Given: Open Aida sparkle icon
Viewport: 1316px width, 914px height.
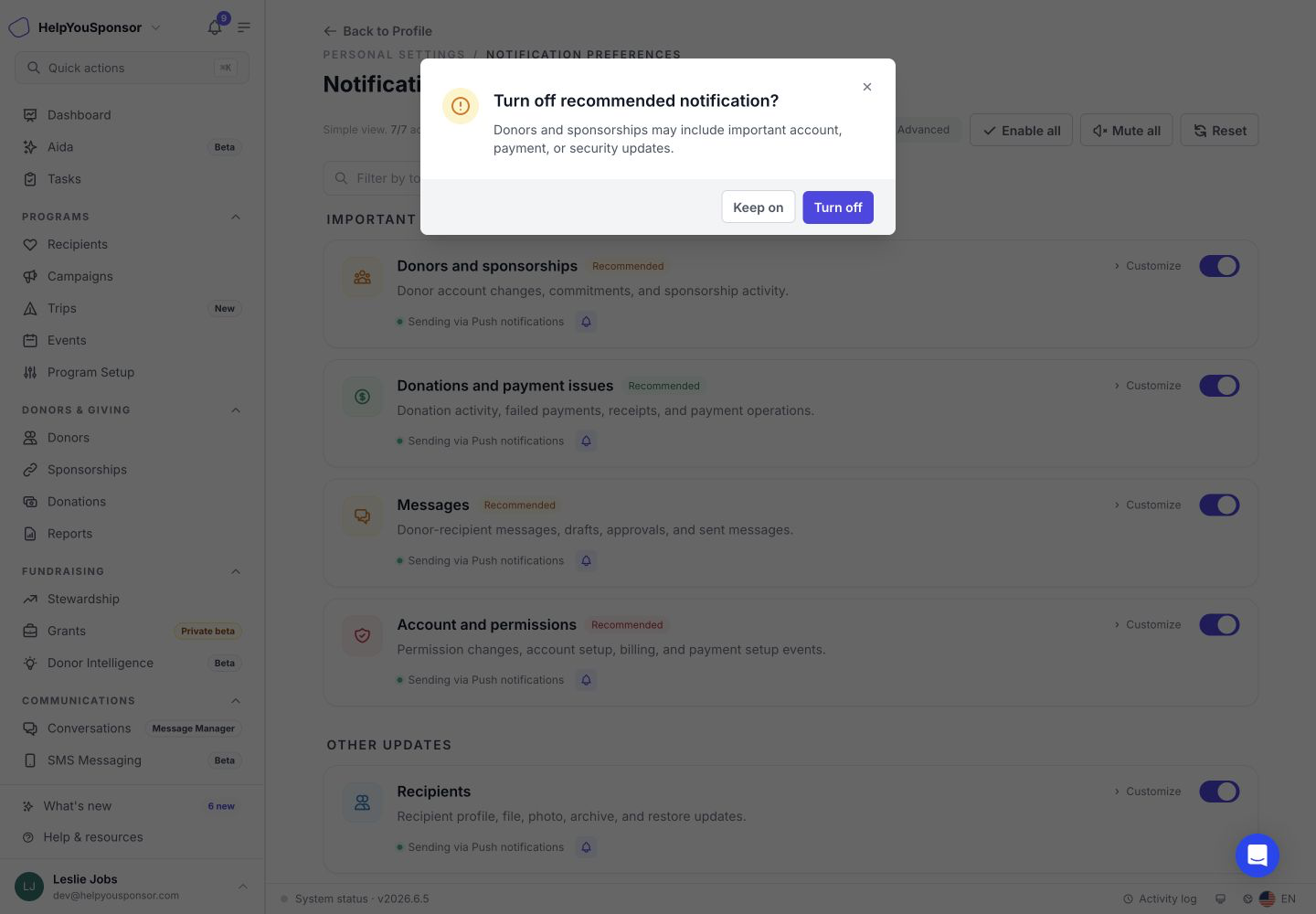Looking at the screenshot, I should click(30, 147).
